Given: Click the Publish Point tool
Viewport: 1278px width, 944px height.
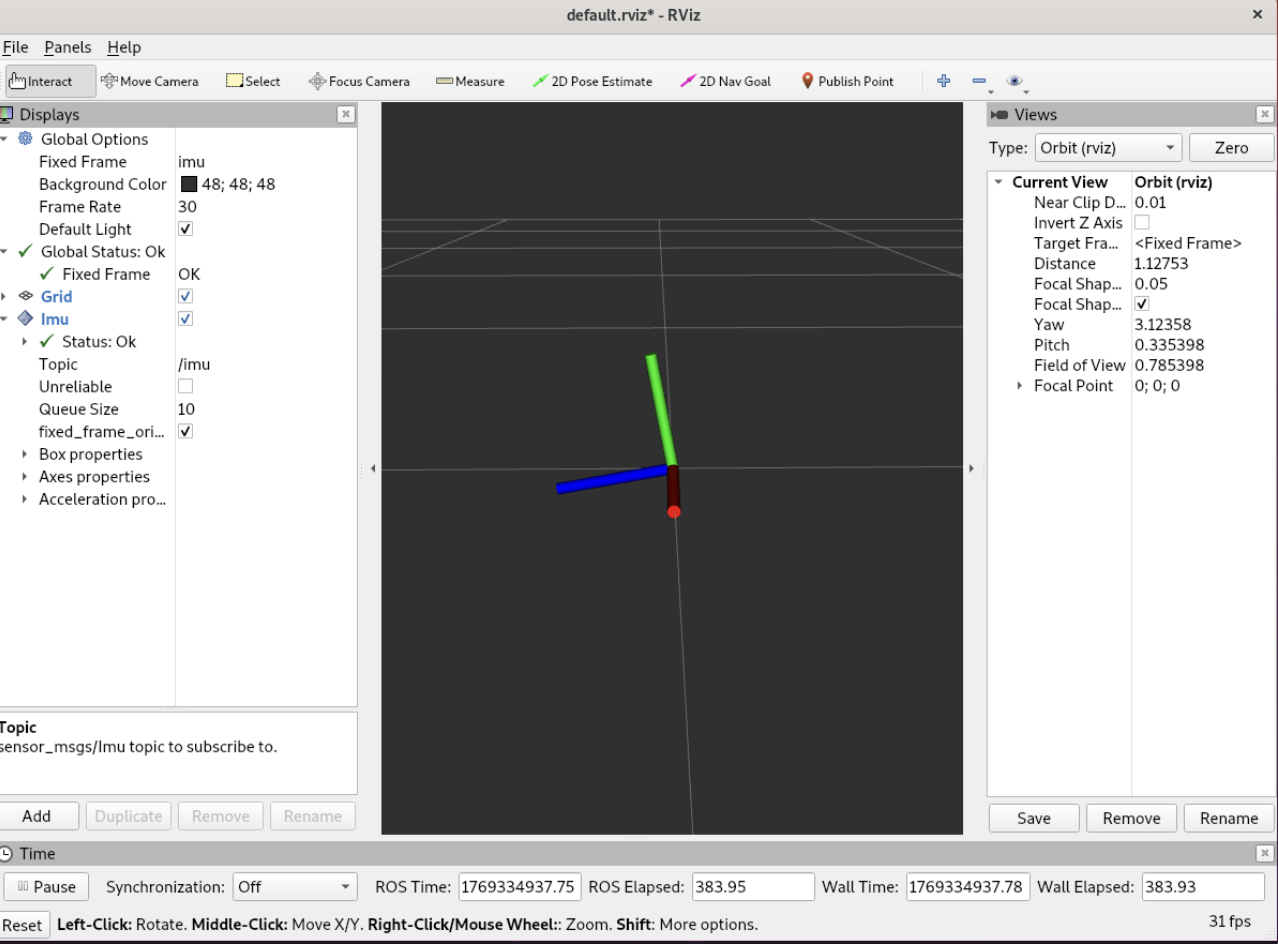Looking at the screenshot, I should (x=848, y=81).
